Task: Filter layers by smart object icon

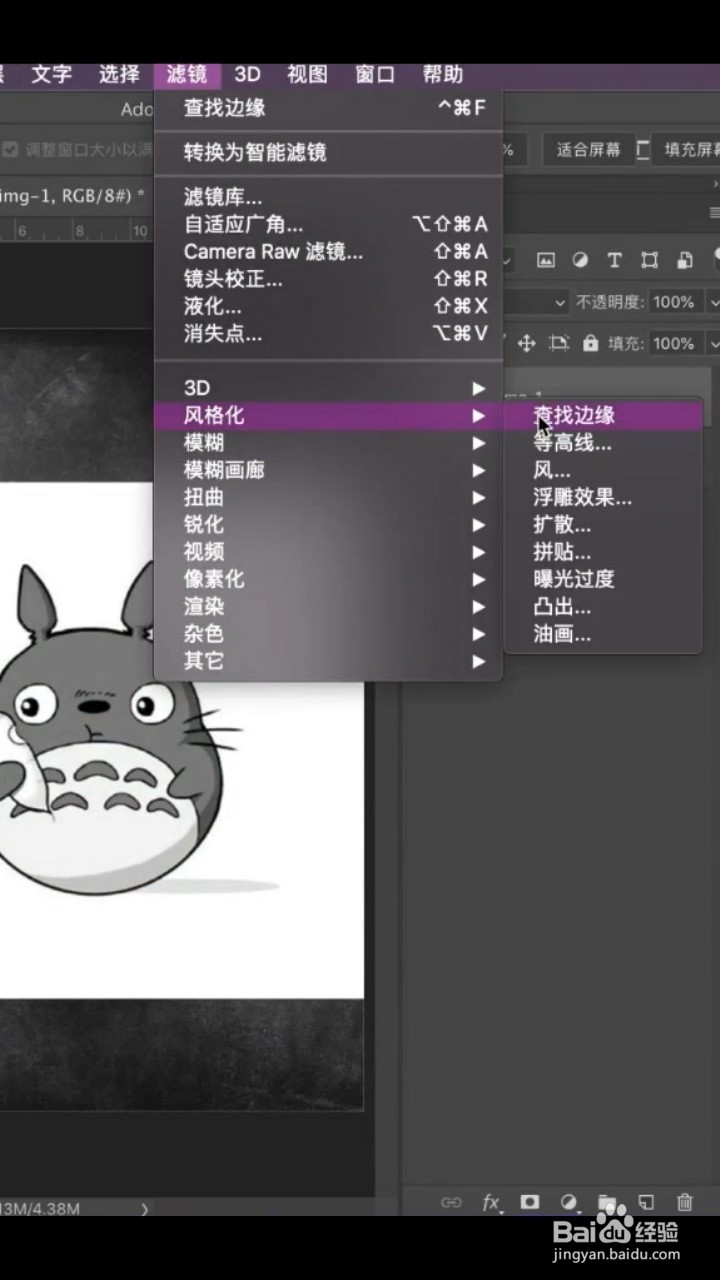Action: click(x=685, y=260)
